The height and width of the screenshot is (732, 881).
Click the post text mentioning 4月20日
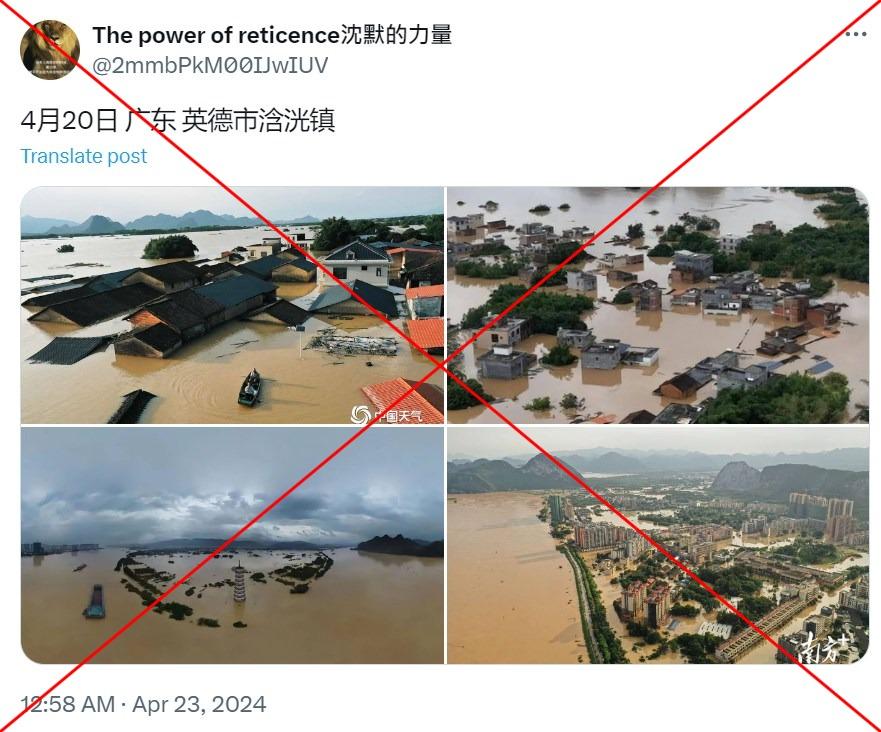pyautogui.click(x=178, y=120)
